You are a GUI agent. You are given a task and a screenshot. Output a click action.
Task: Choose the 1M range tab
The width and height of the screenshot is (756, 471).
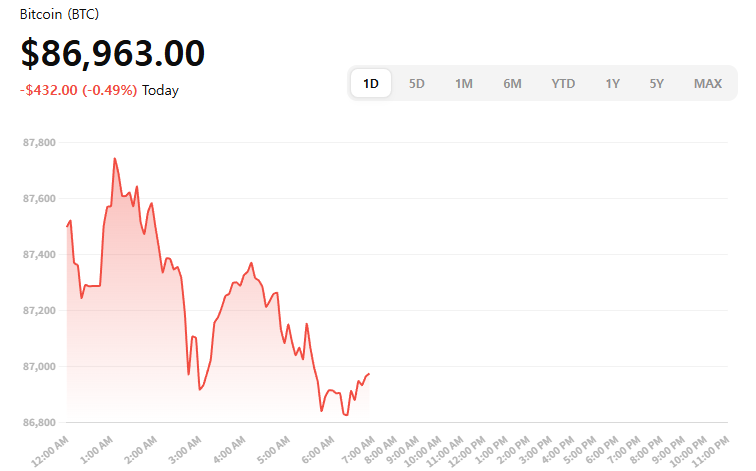[464, 84]
